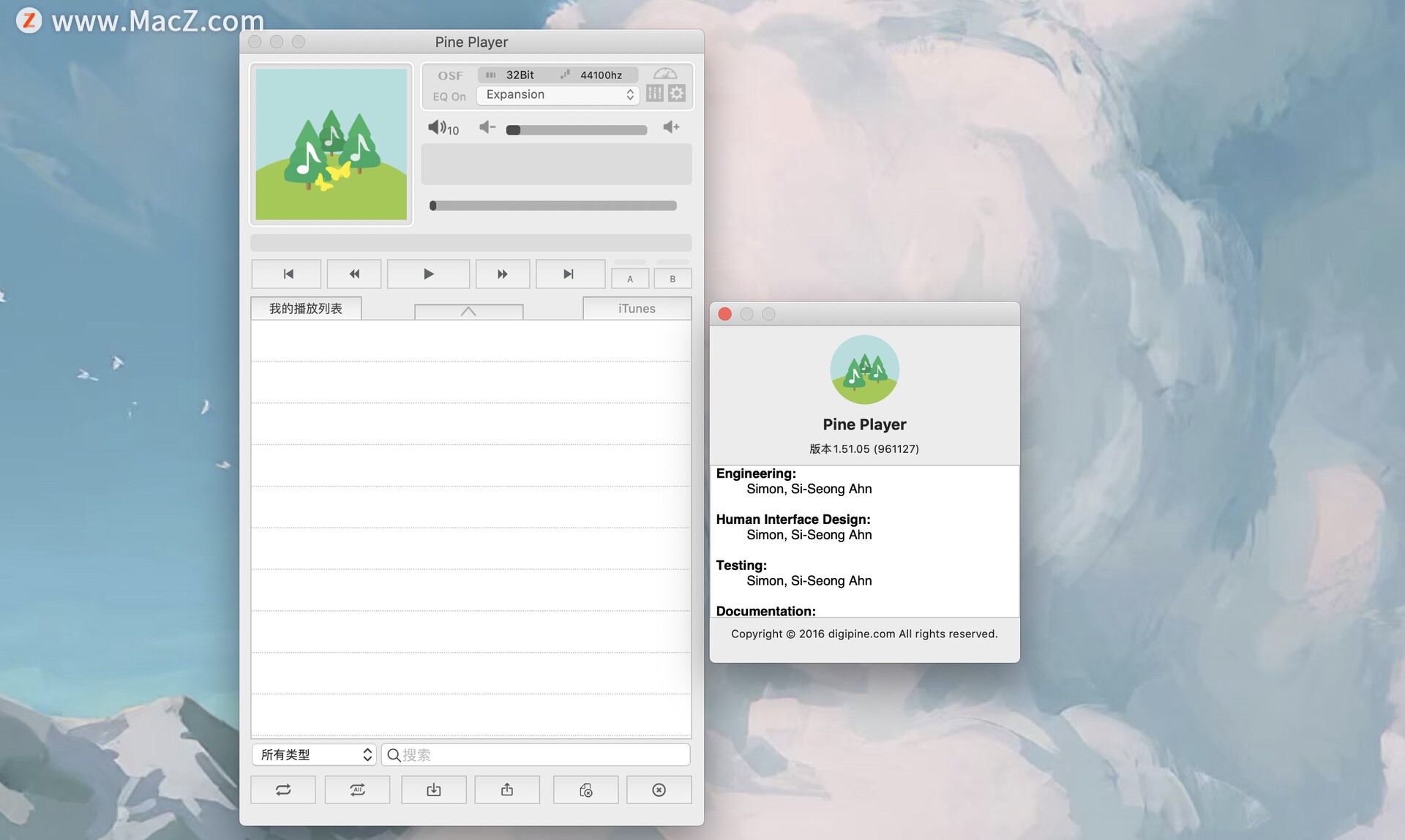Image resolution: width=1405 pixels, height=840 pixels.
Task: Click the album artwork thumbnail
Action: point(331,144)
